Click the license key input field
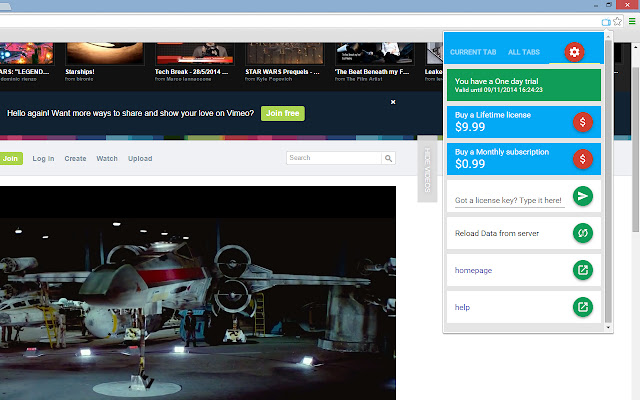Screen dimensions: 640x400 point(508,201)
